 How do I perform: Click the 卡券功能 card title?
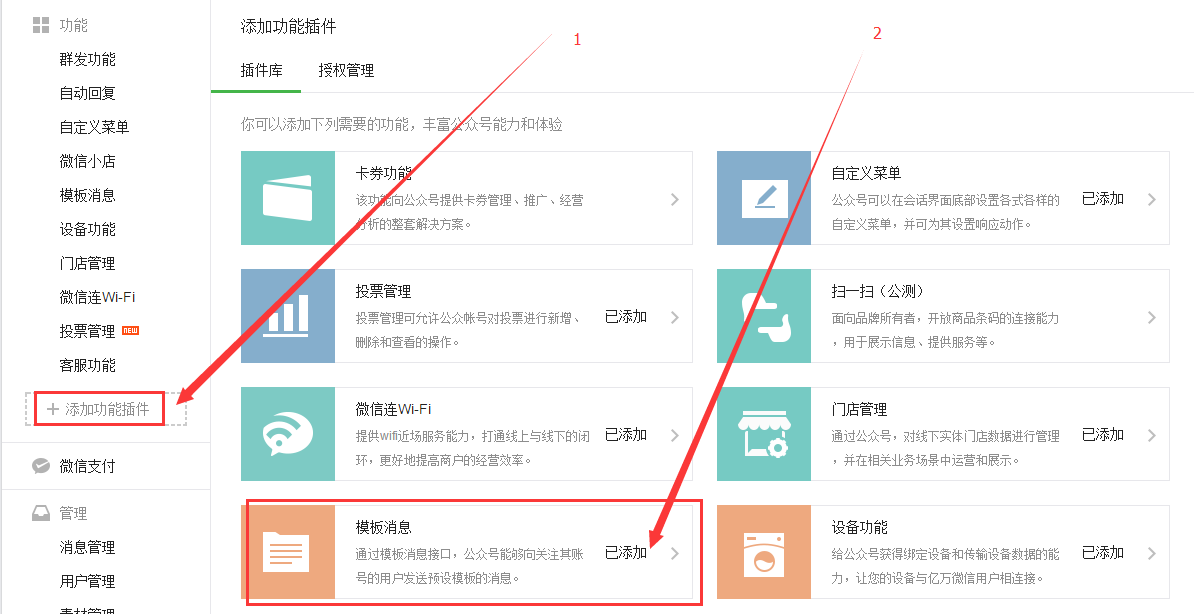384,174
